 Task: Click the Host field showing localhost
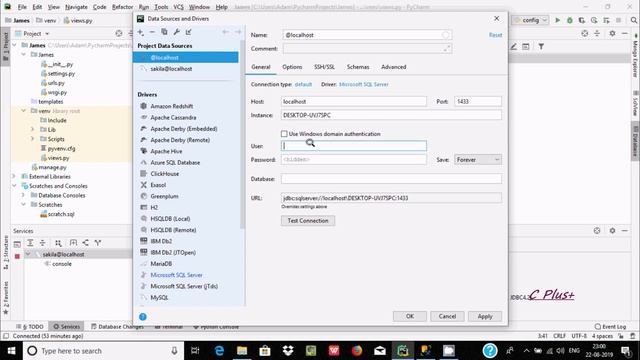click(353, 102)
